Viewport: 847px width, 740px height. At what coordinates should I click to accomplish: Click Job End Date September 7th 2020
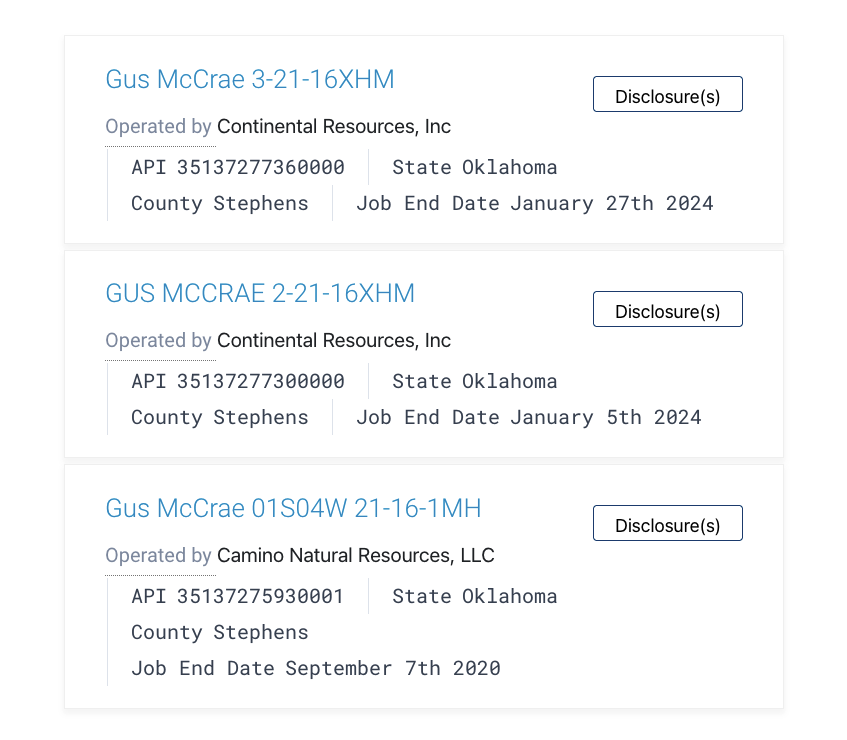pyautogui.click(x=316, y=669)
